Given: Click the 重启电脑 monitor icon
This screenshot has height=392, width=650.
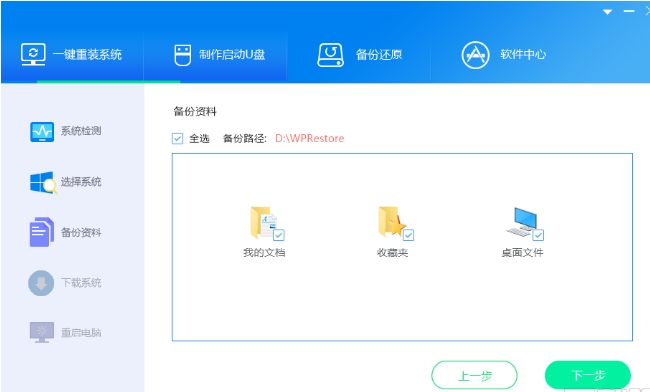Looking at the screenshot, I should coord(42,332).
